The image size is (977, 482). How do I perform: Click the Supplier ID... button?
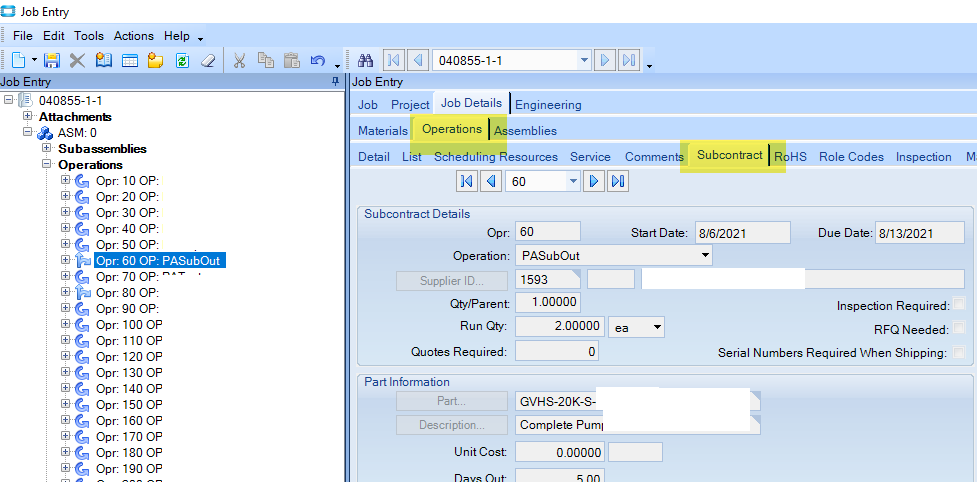tap(452, 280)
